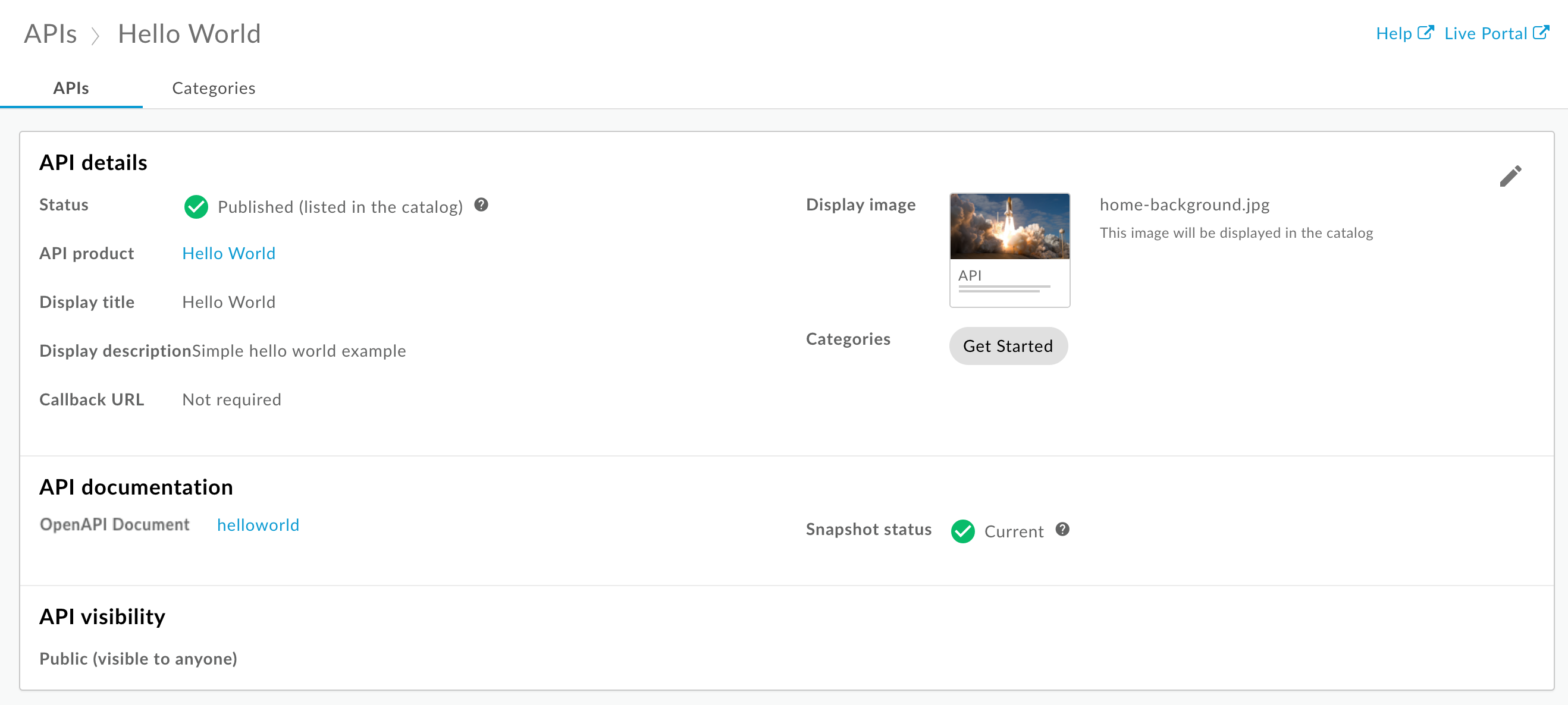Switch to the Categories tab
Screen dimensions: 1568x705
pyautogui.click(x=214, y=87)
